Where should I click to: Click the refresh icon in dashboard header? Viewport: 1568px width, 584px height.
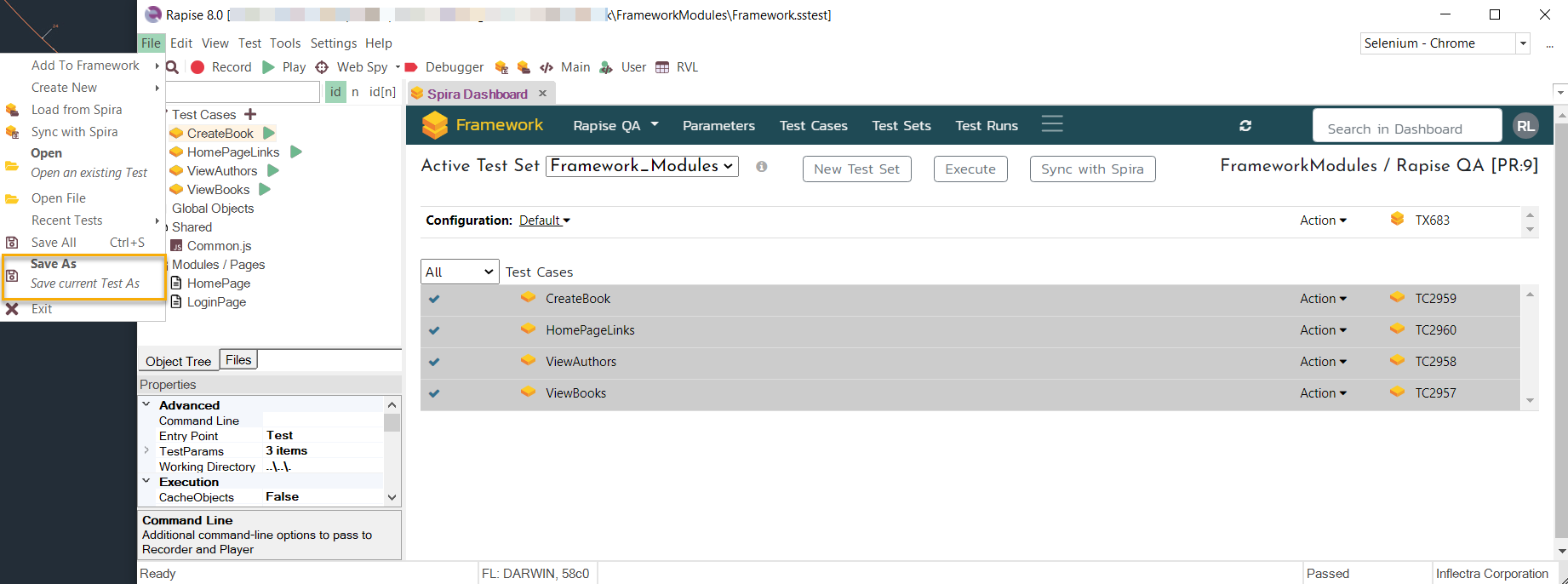[x=1245, y=126]
